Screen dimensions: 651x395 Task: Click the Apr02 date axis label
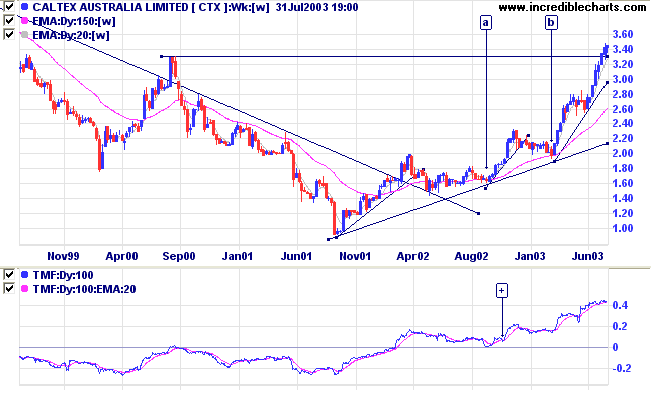pos(413,256)
